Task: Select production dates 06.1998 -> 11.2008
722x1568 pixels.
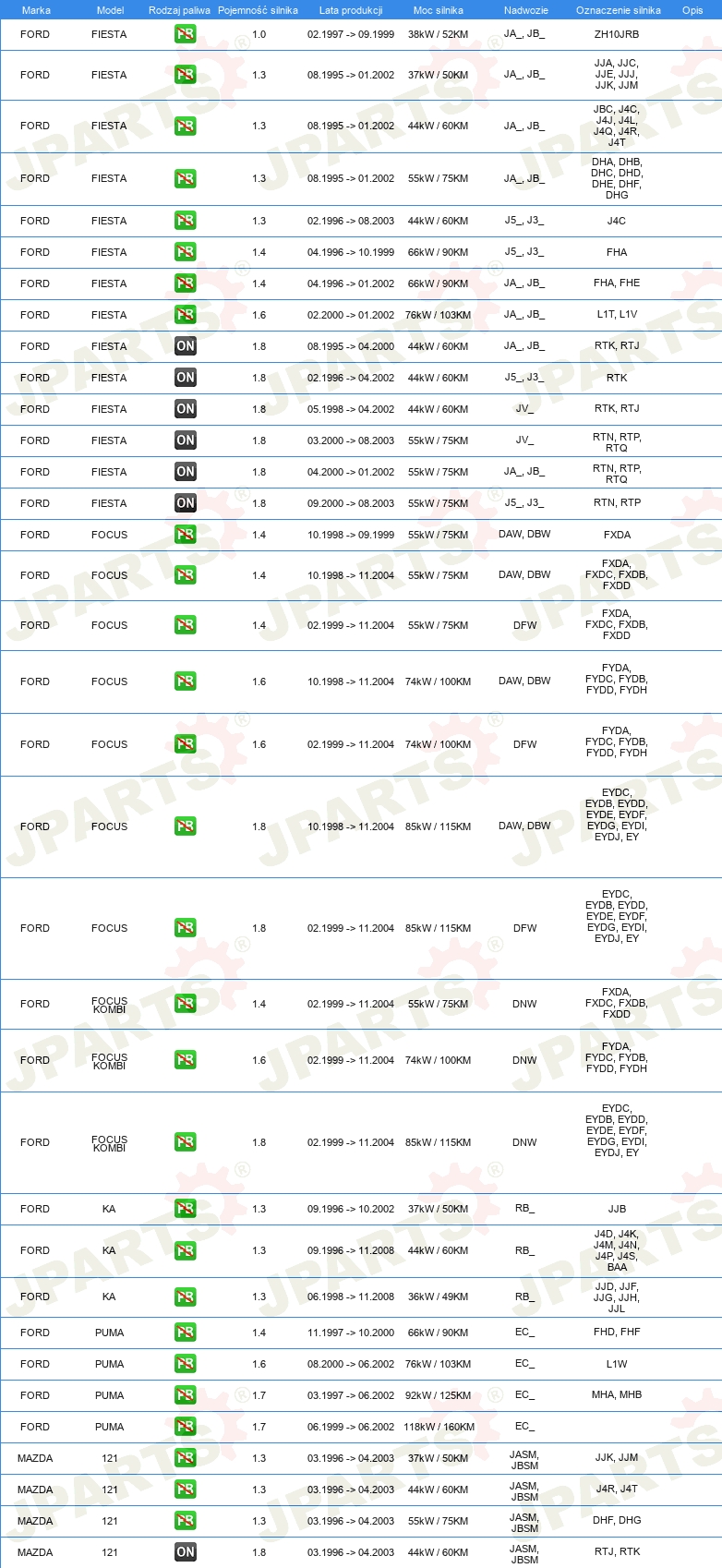Action: coord(351,1297)
